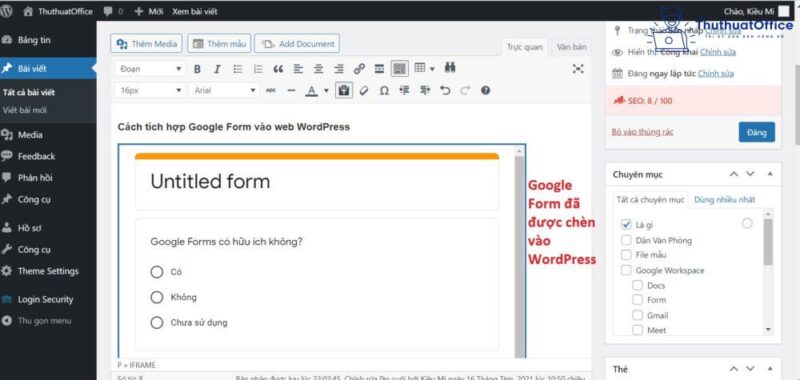Viewport: 800px width, 380px height.
Task: Select the Chưa sử dụng radio option
Action: click(x=157, y=322)
